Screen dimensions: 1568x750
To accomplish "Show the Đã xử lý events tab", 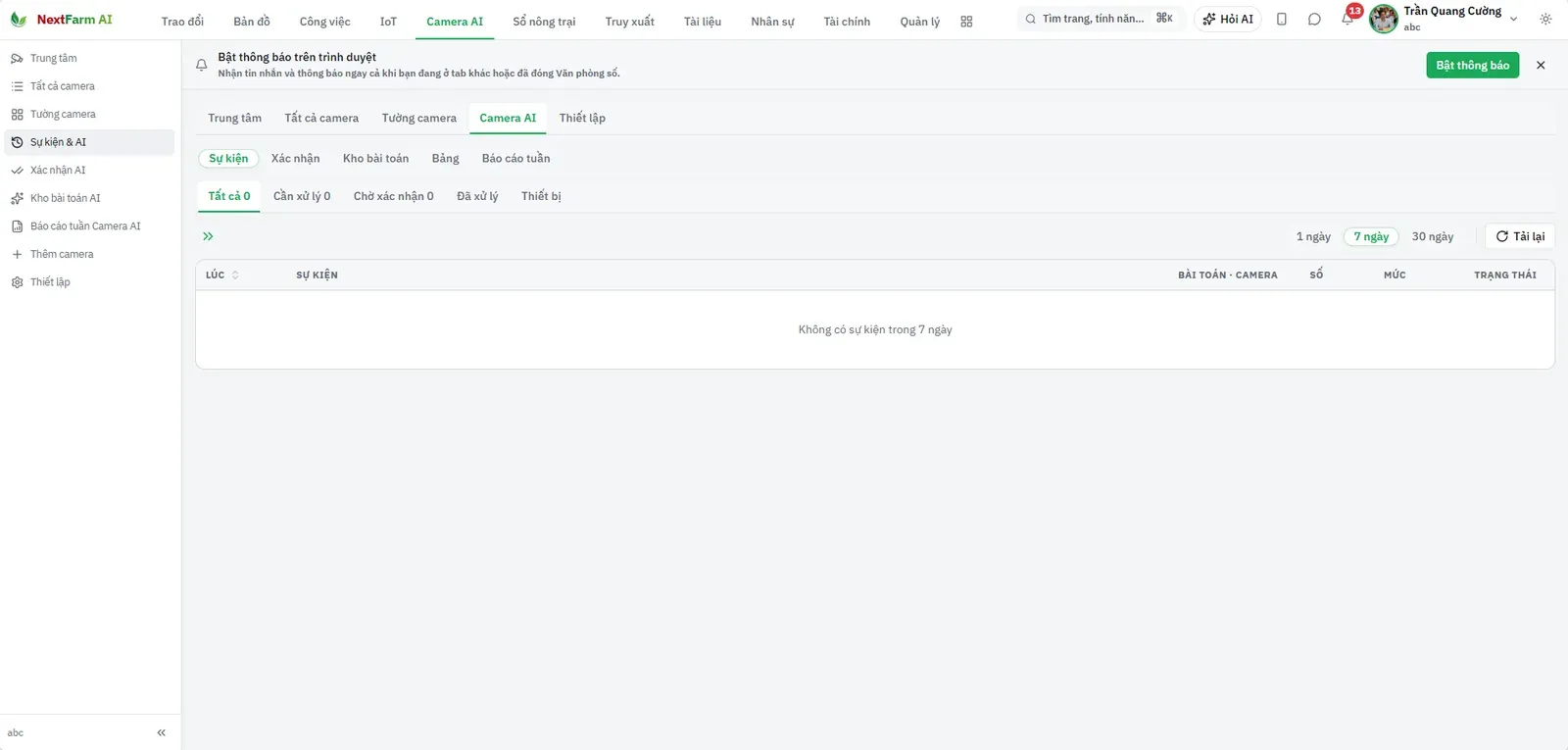I will (477, 196).
